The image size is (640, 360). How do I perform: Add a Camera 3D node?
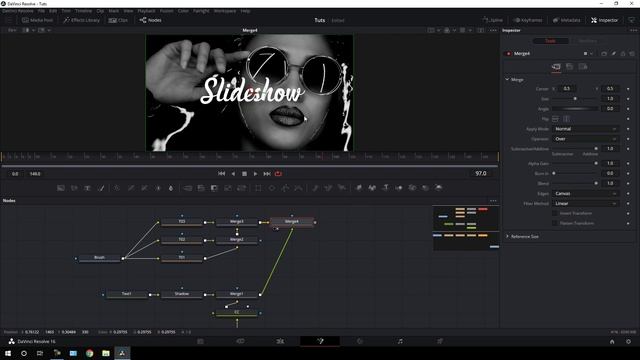pyautogui.click(x=412, y=188)
